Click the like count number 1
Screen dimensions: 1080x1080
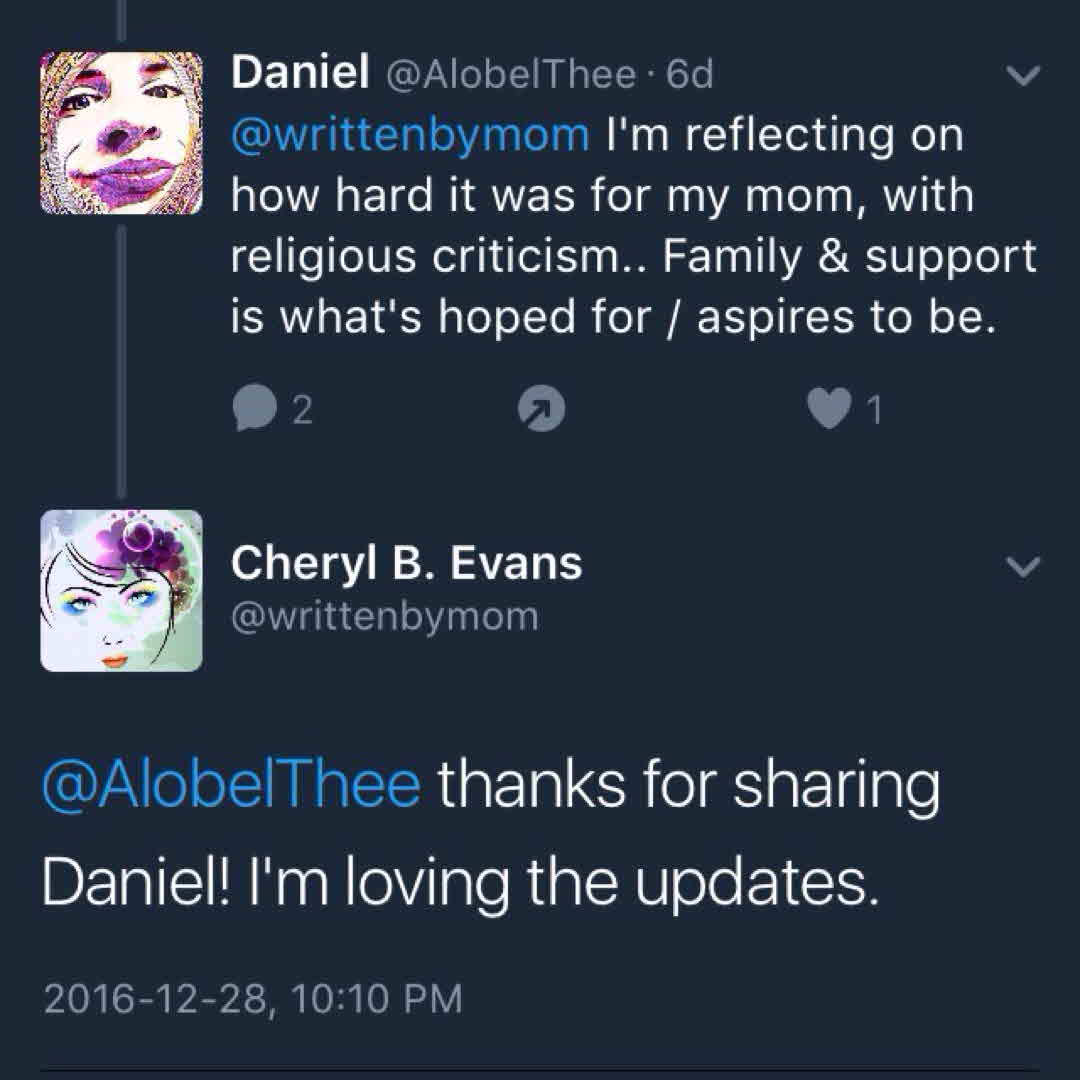point(875,411)
